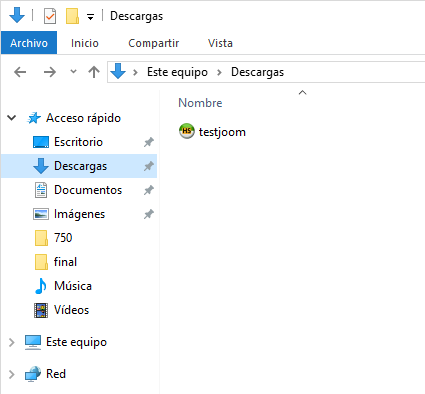This screenshot has width=425, height=394.
Task: Select Este equipo in navigation pane
Action: click(x=76, y=342)
